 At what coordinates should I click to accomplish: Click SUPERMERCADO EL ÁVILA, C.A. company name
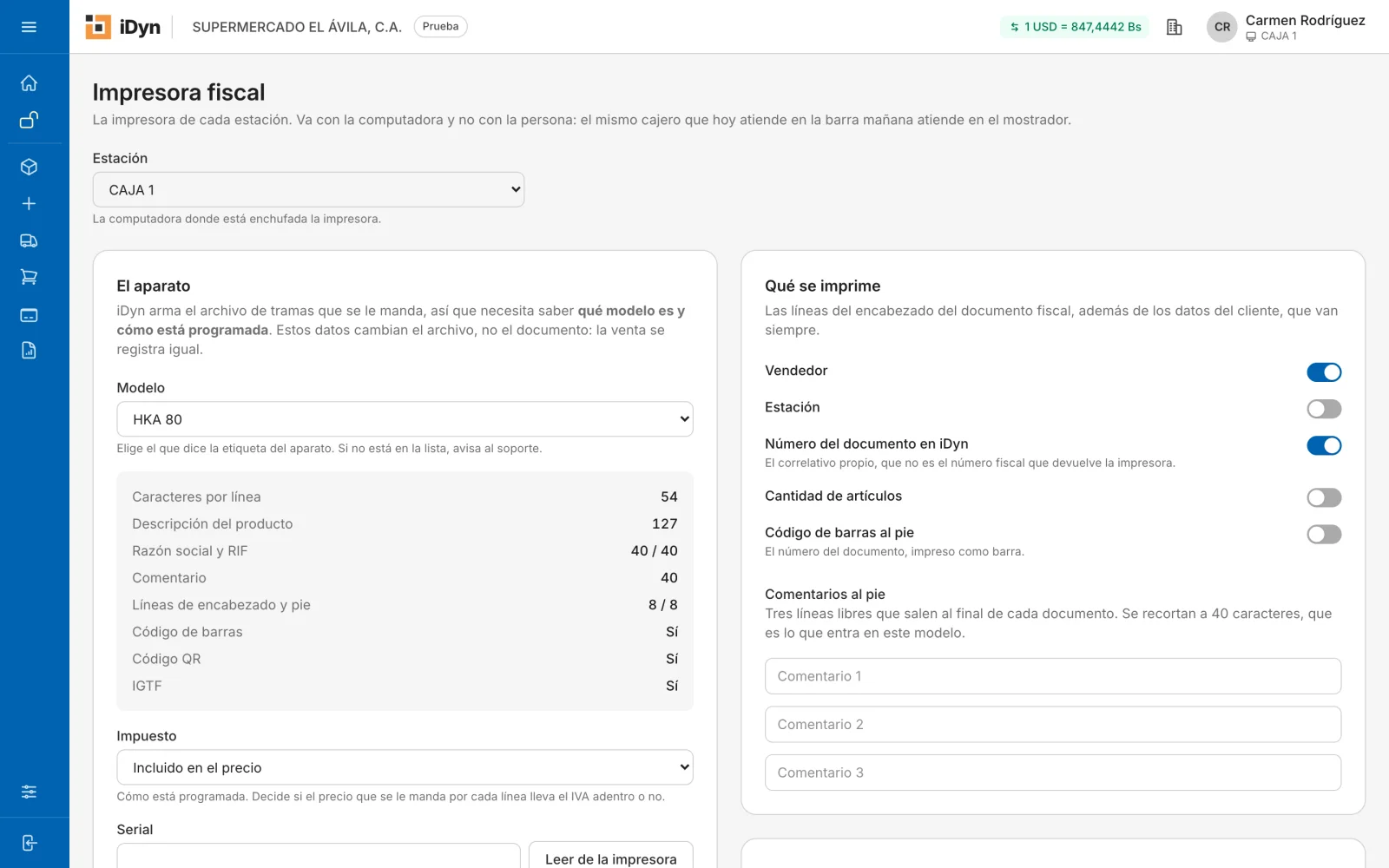297,27
